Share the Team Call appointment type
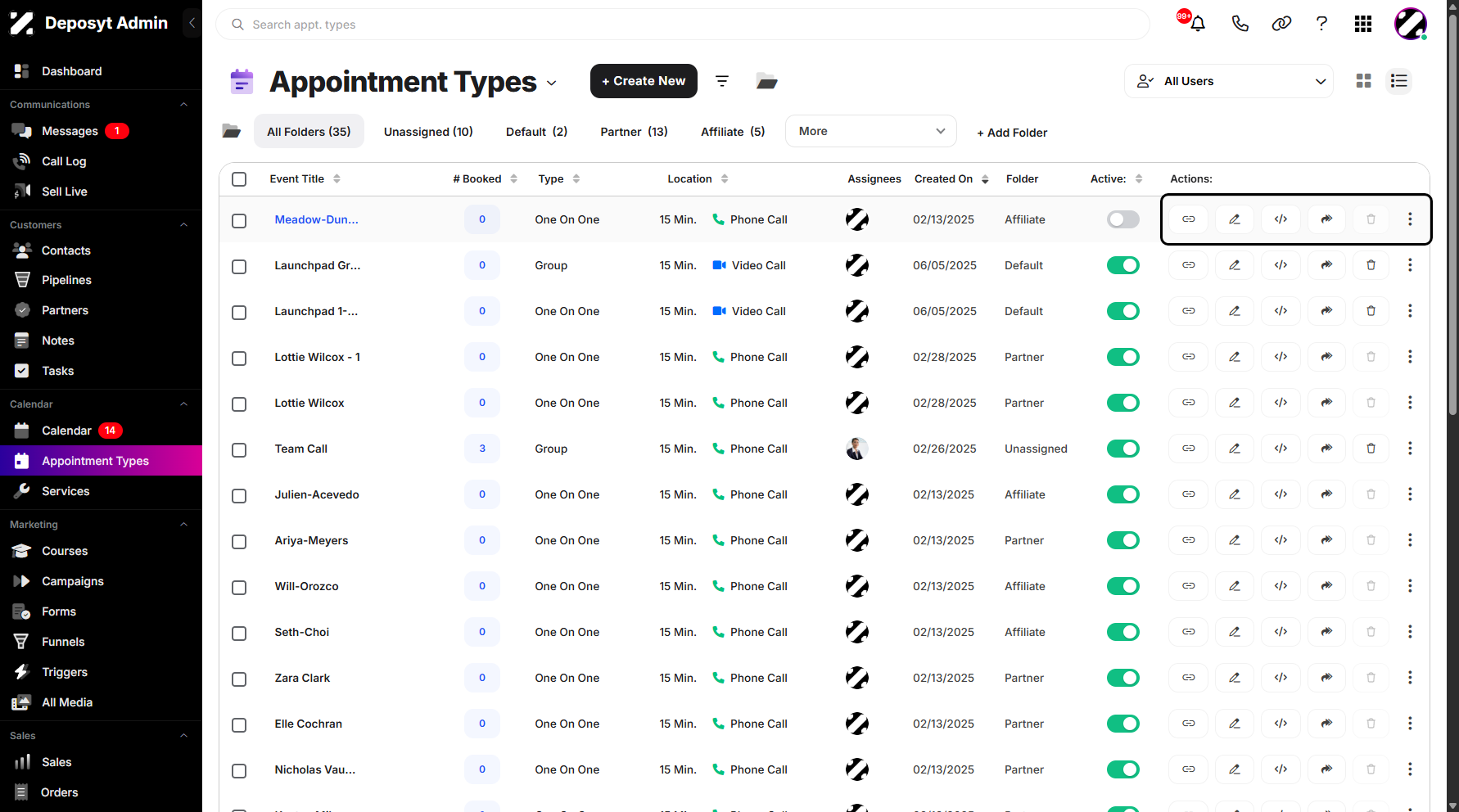Screen dimensions: 1459x812 click(1326, 449)
